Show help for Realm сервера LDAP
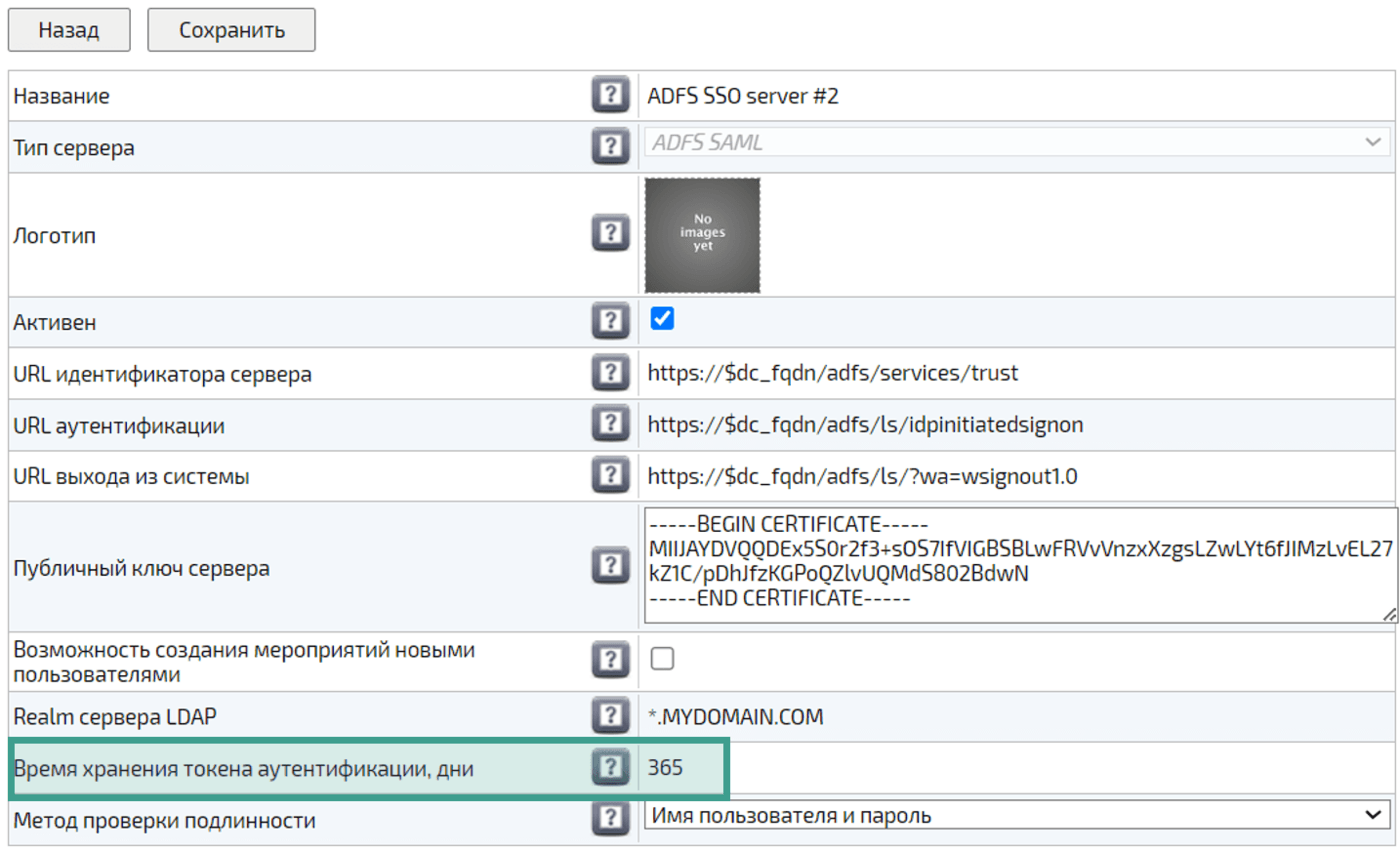The height and width of the screenshot is (850, 1400). (x=609, y=716)
